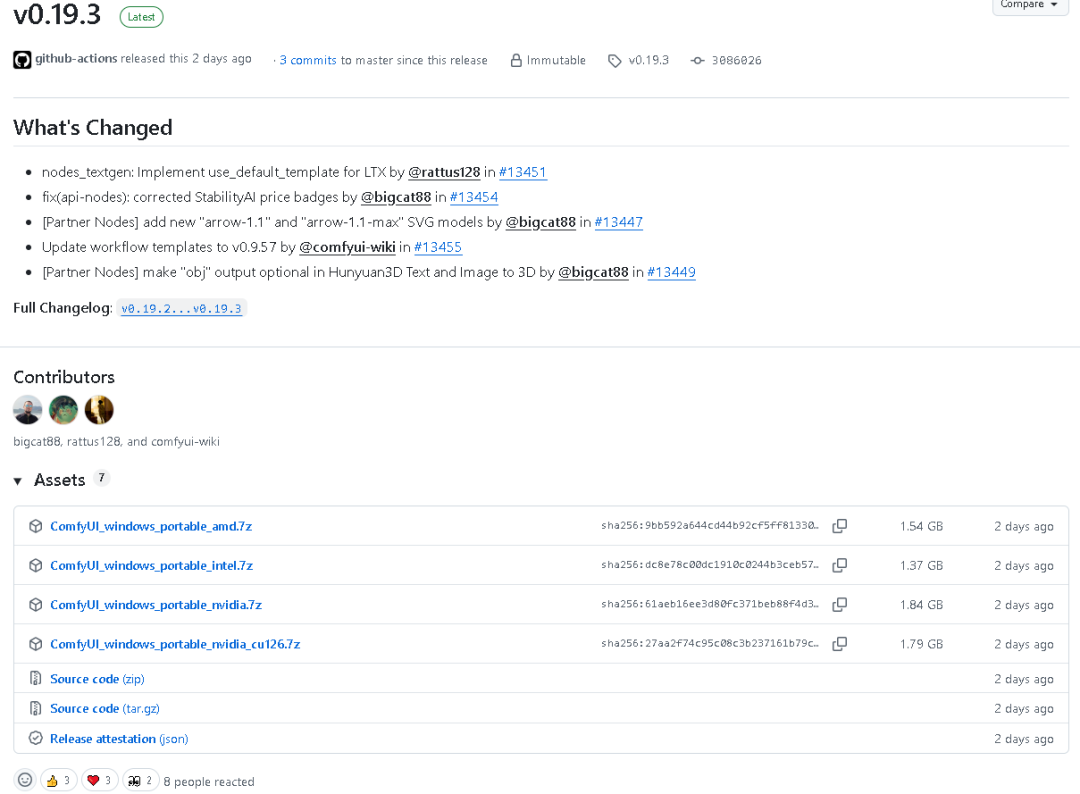Download ComfyUI_windows_portable_intel.7z
Viewport: 1080px width, 794px height.
pyautogui.click(x=152, y=565)
